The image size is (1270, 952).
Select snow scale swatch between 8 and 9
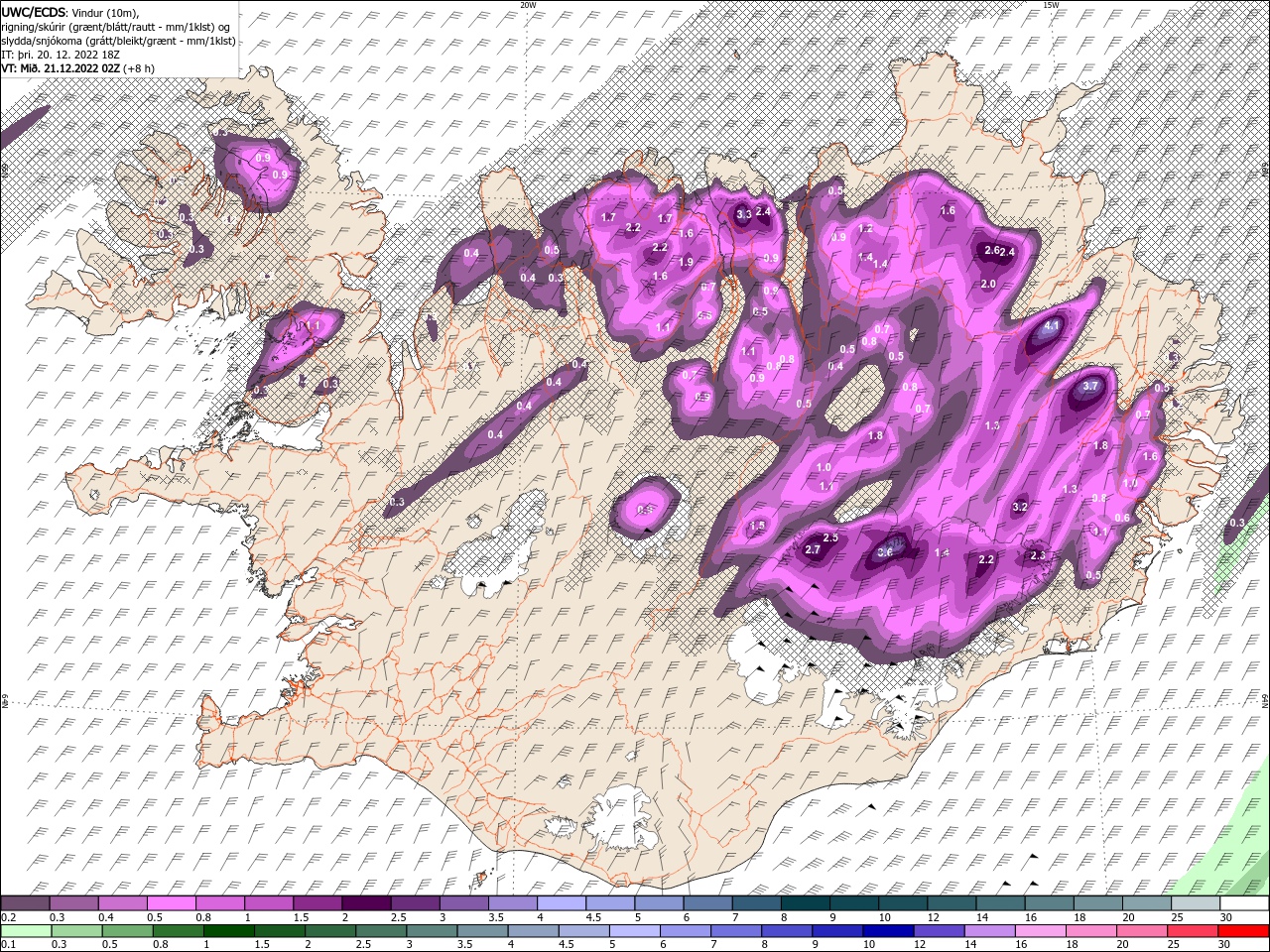[806, 903]
